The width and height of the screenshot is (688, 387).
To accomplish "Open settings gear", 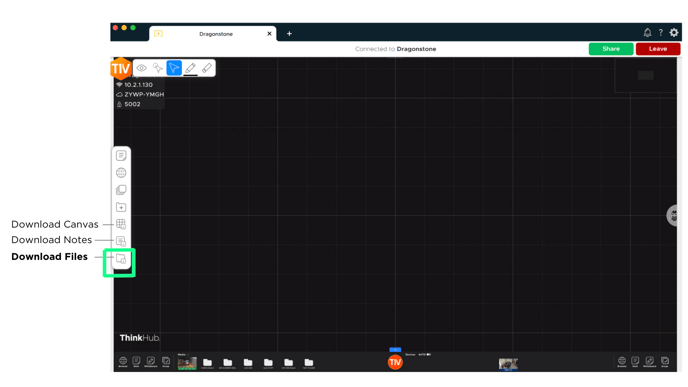I will [674, 32].
